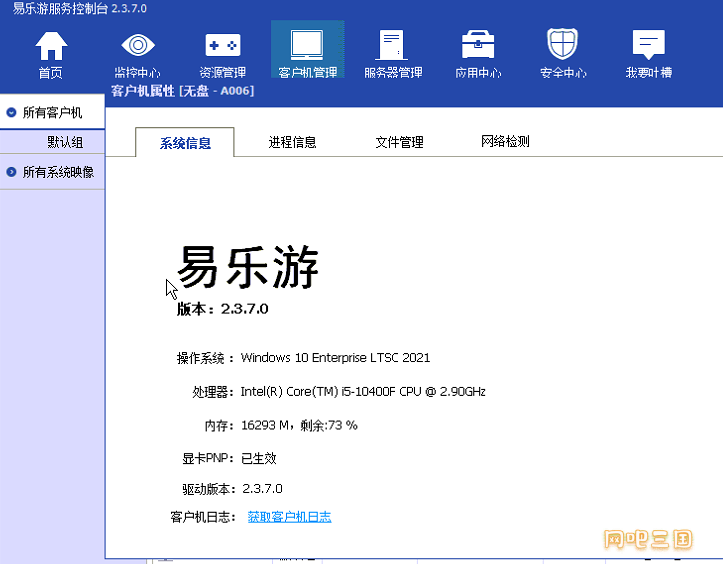
Task: Click the 驱动版本 2.3.7.0 value
Action: click(262, 488)
